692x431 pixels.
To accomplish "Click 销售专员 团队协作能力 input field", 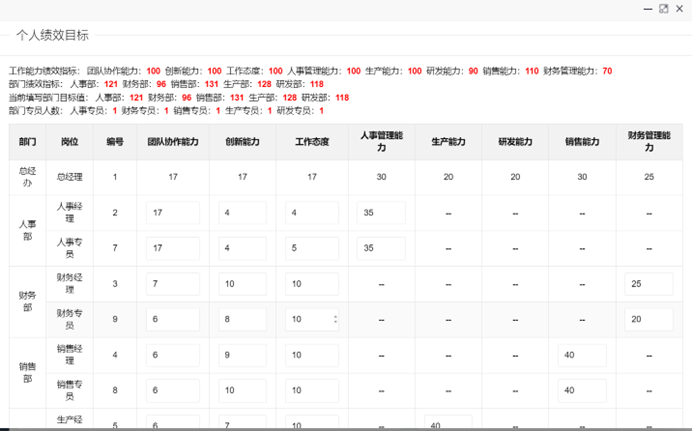I will tap(172, 390).
